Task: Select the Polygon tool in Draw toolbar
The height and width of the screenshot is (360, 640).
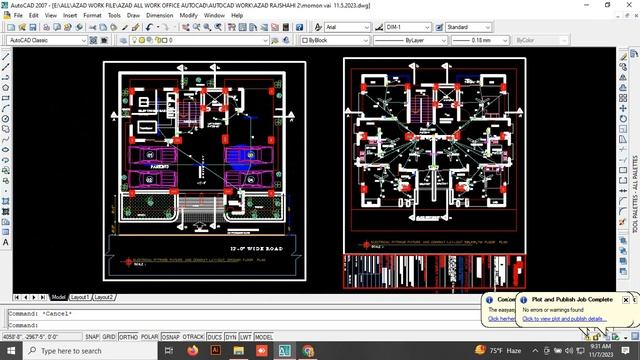Action: coord(6,88)
